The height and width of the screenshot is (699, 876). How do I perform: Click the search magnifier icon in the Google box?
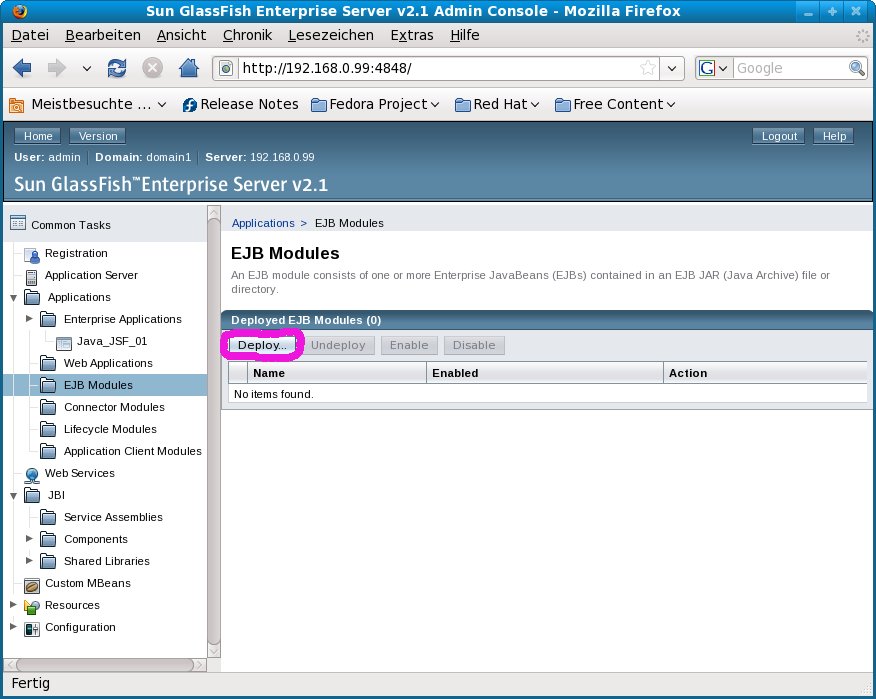coord(856,68)
